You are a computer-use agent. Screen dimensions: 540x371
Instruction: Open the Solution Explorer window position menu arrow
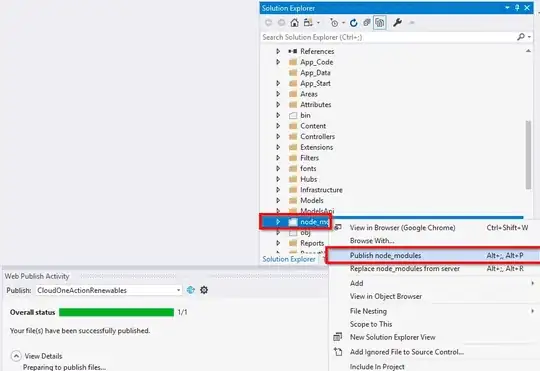[x=507, y=8]
